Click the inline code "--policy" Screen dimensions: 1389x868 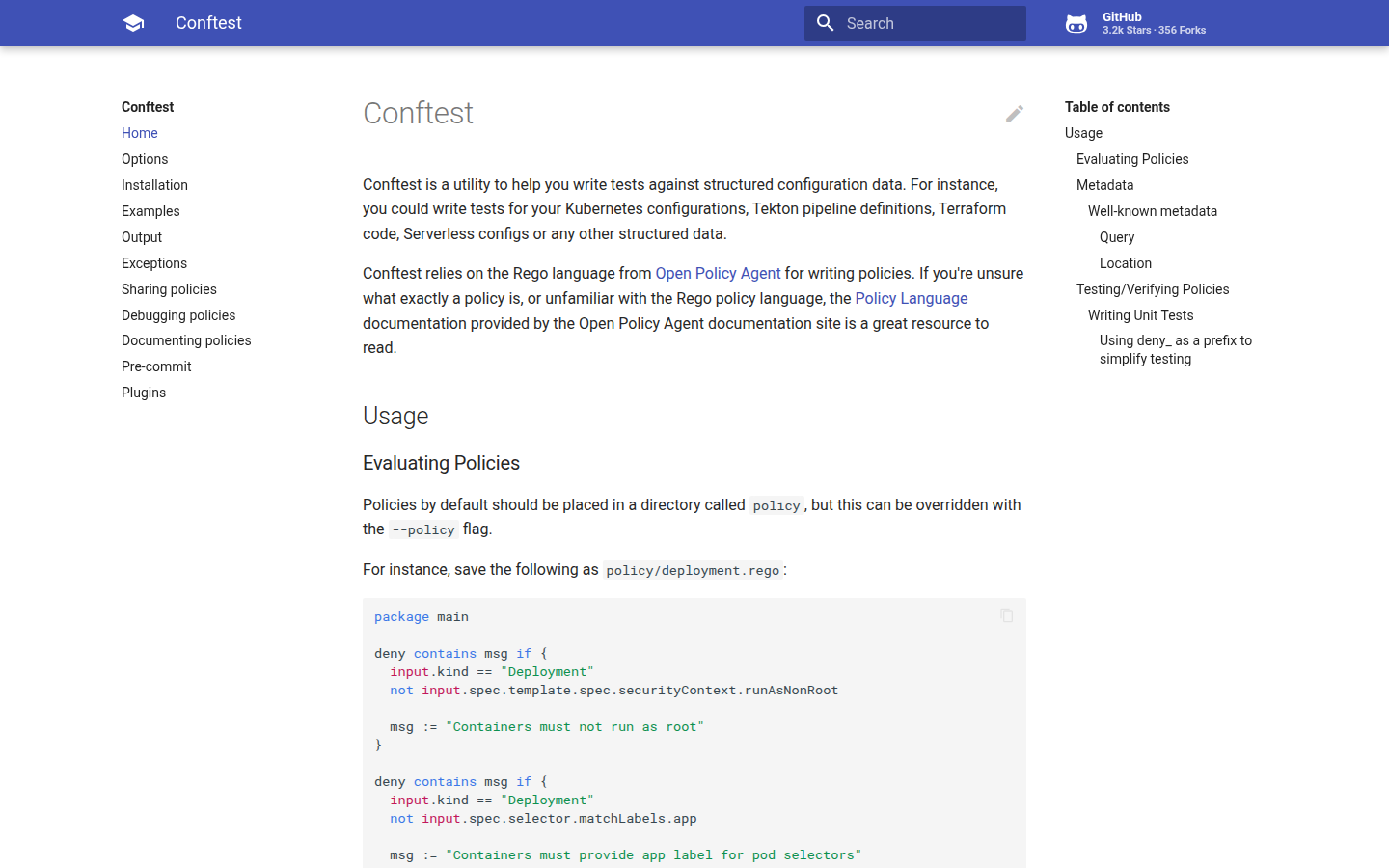tap(423, 529)
